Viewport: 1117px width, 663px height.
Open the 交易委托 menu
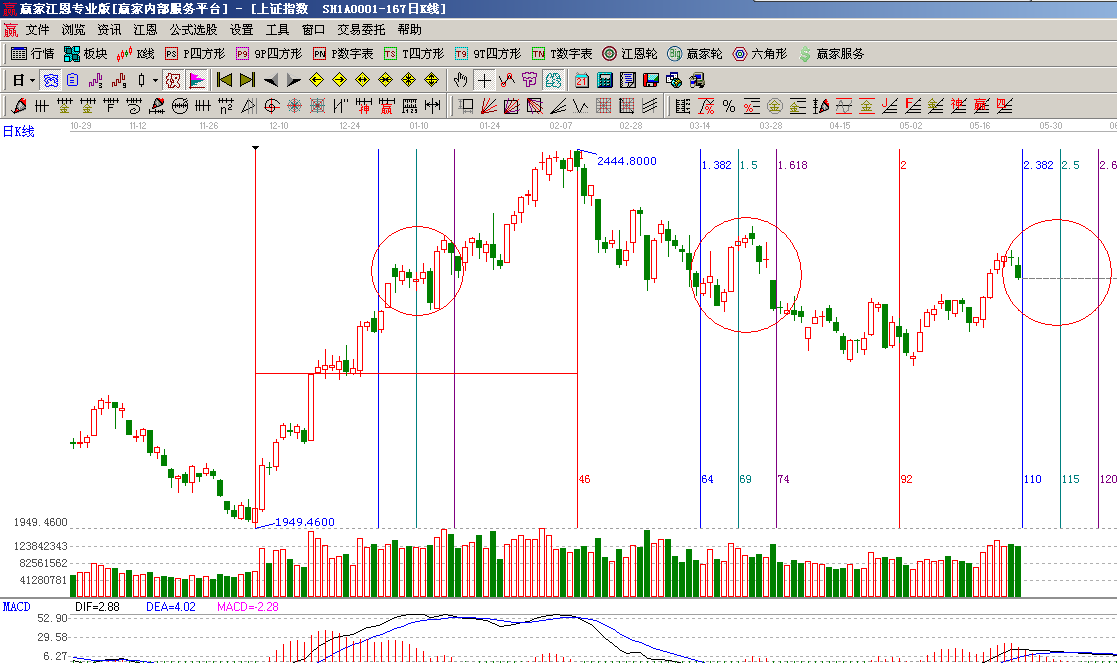[x=361, y=30]
